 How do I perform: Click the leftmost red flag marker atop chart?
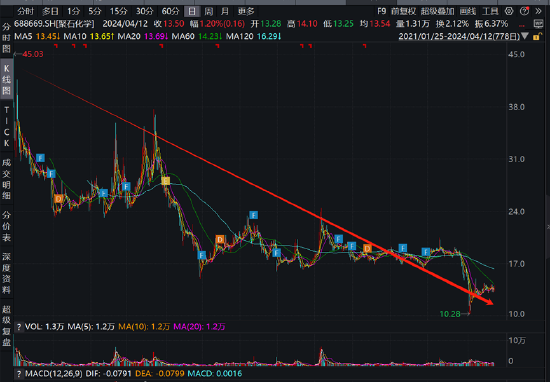(56, 46)
